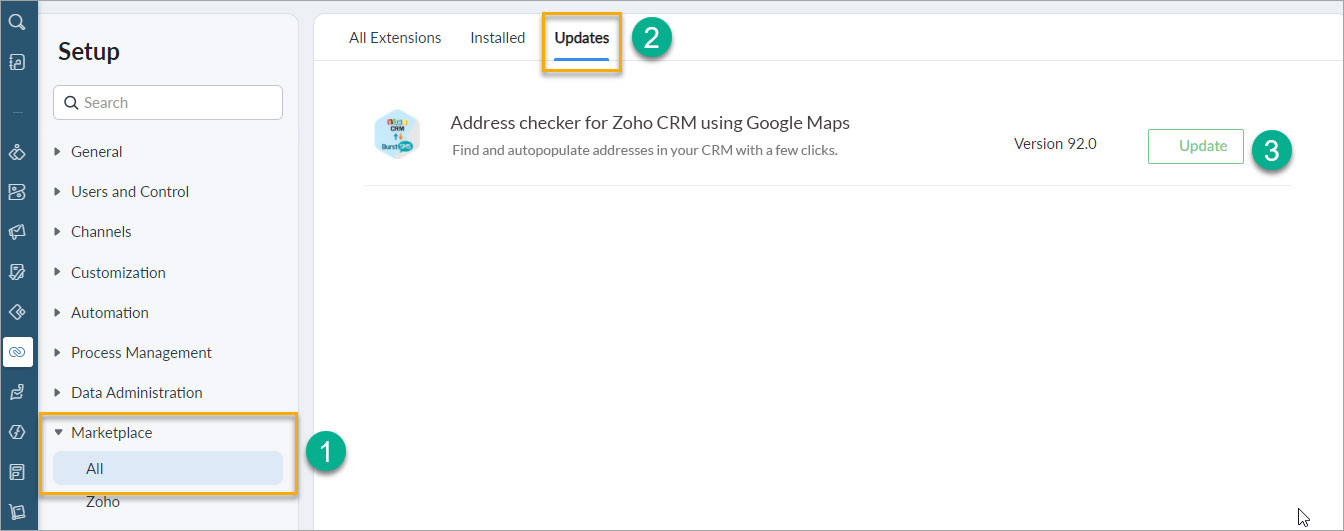Expand the Customization section arrow
Image resolution: width=1344 pixels, height=531 pixels.
58,272
